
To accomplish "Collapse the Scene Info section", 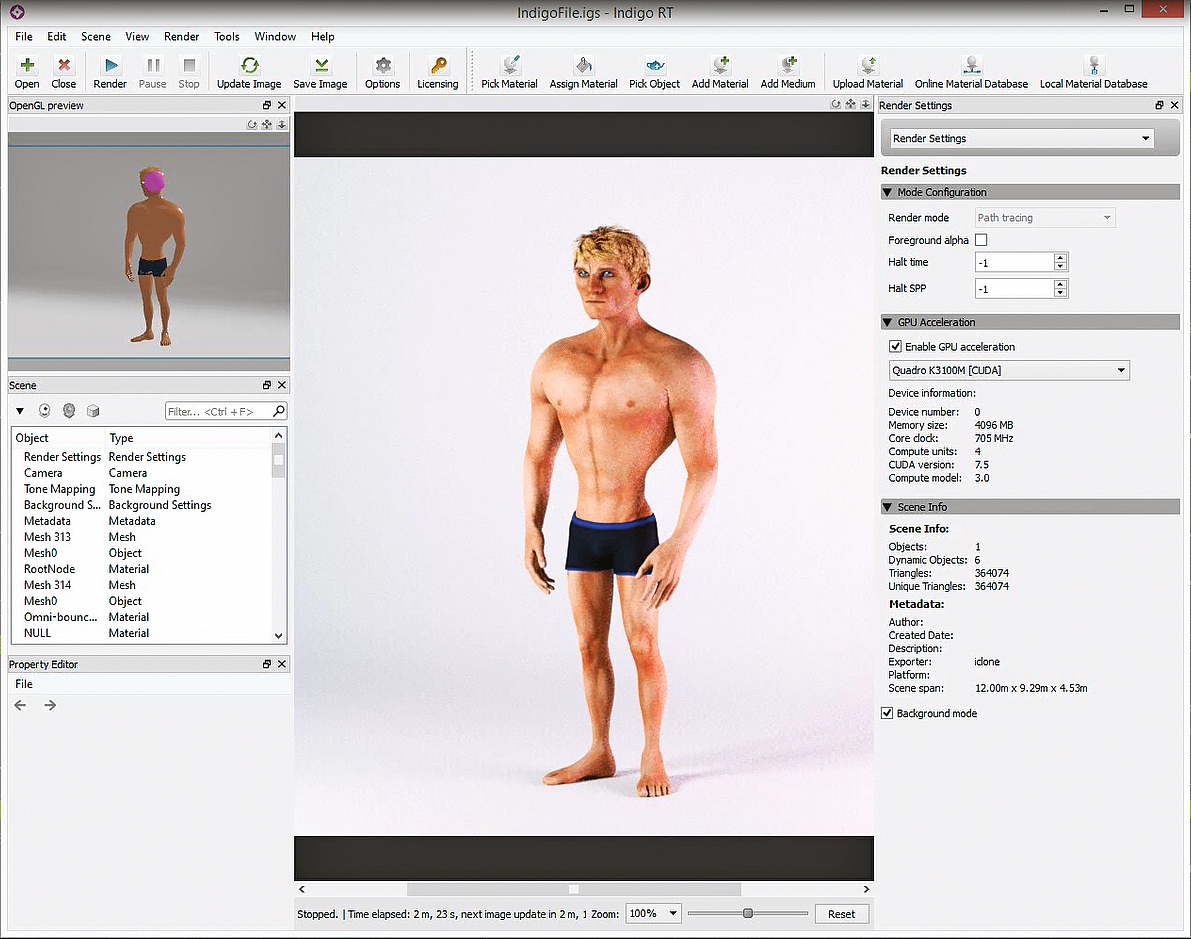I will 887,507.
